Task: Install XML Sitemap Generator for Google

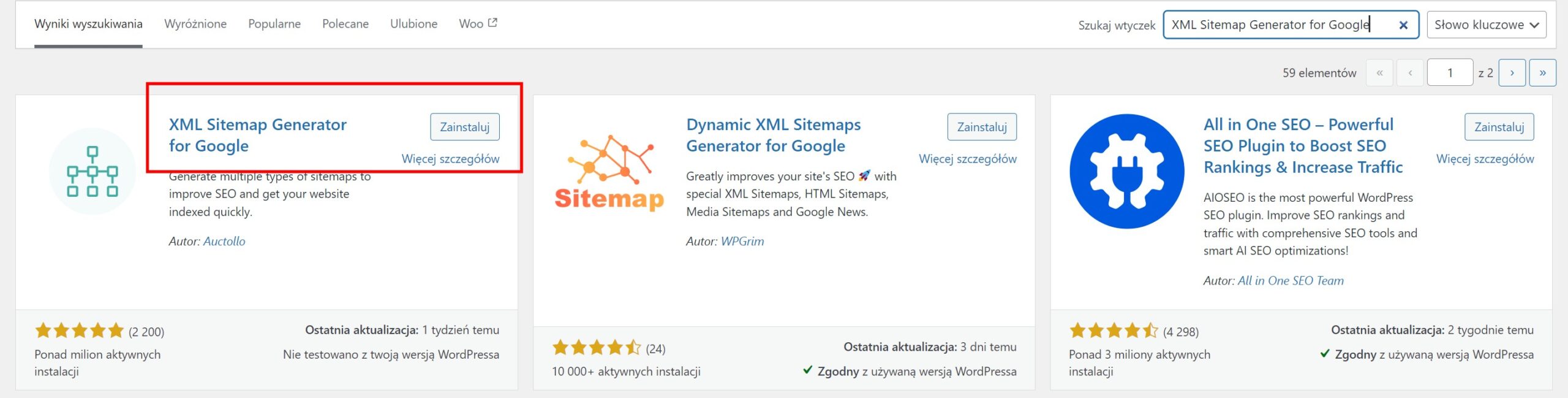Action: click(x=464, y=127)
